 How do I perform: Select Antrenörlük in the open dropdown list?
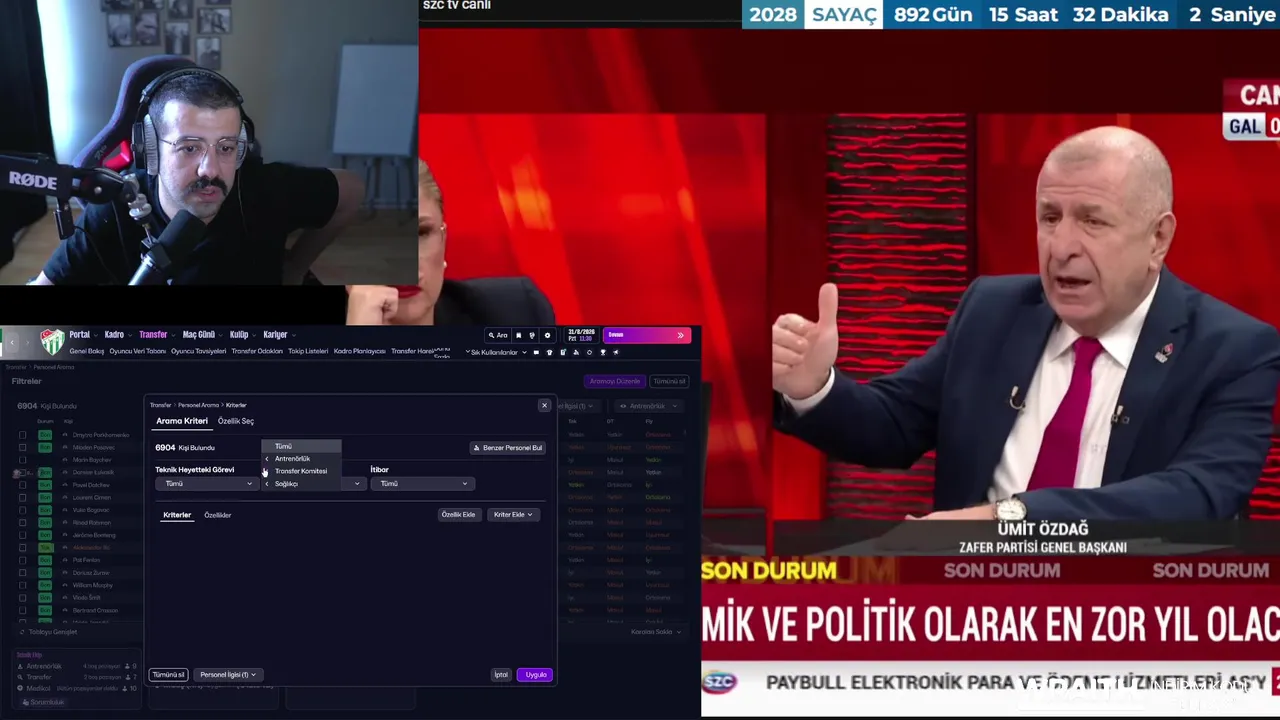point(301,459)
